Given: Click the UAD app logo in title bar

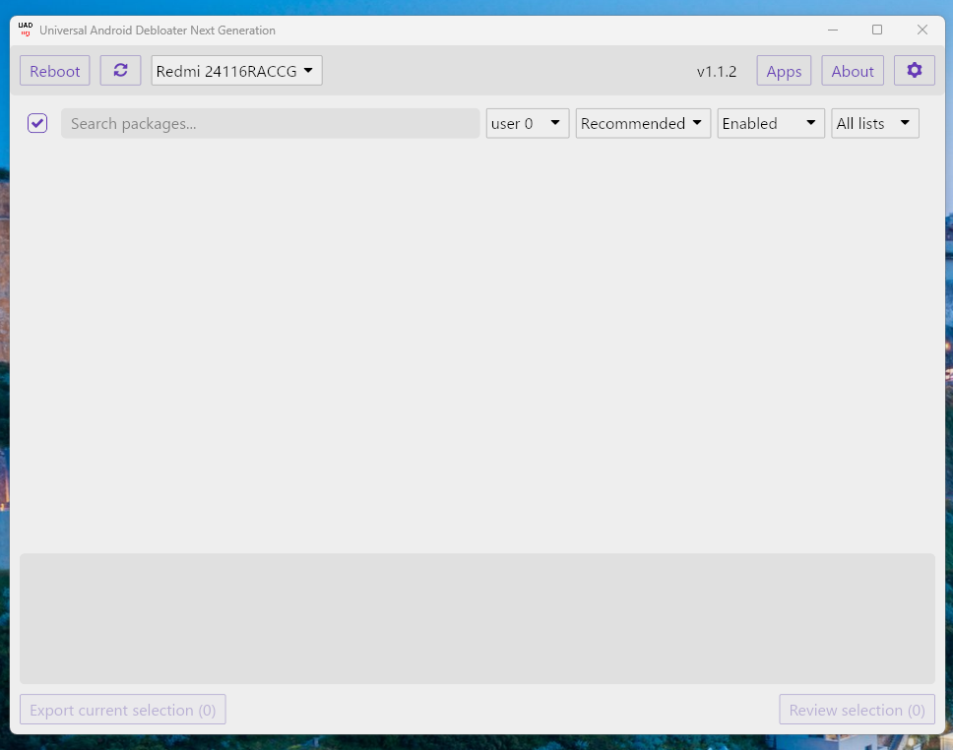Looking at the screenshot, I should coord(25,30).
